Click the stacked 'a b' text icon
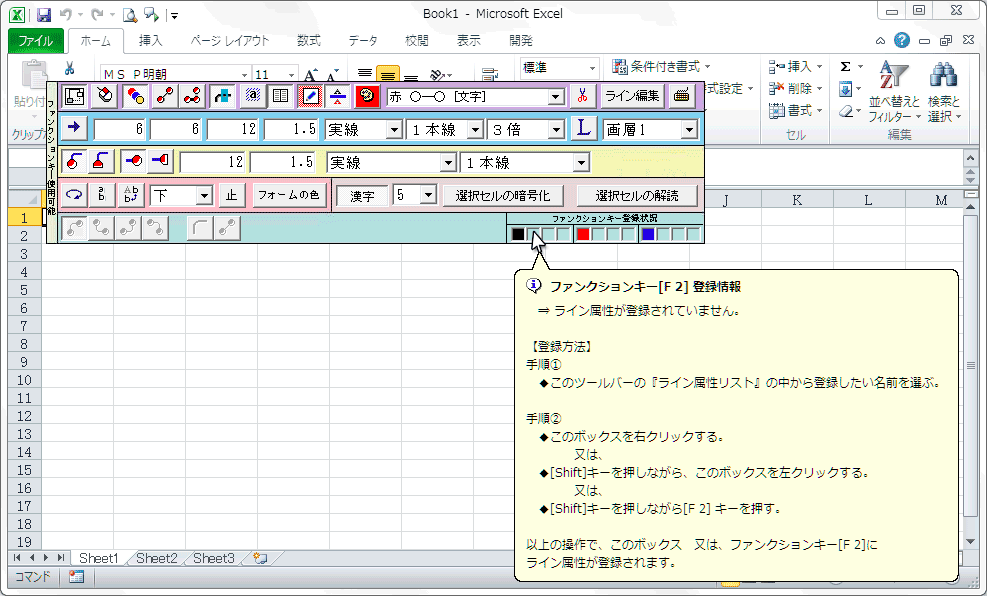Viewport: 987px width, 596px height. 101,194
